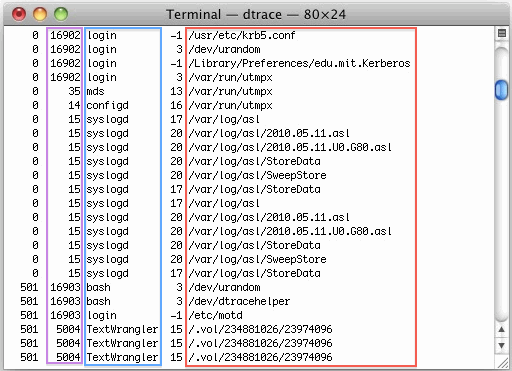512x371 pixels.
Task: Click UID 0 in the configd row
Action: (35, 105)
